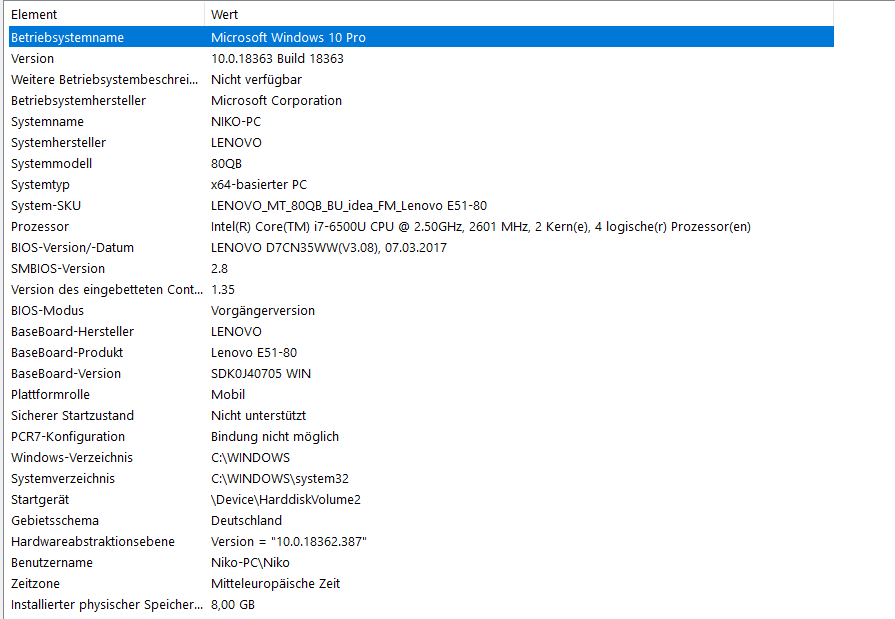The image size is (895, 619).
Task: Click the value SDK0J40705 WIN
Action: click(x=261, y=374)
